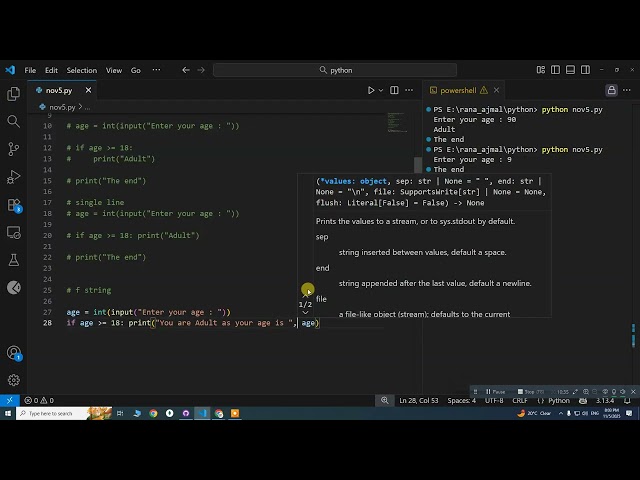Close the powershell terminal tab
640x480 pixels.
click(496, 90)
